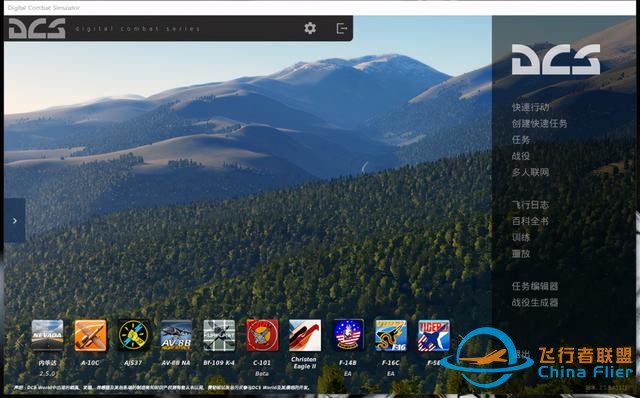This screenshot has height=398, width=640.
Task: Expand the left side panel arrow
Action: click(x=15, y=220)
